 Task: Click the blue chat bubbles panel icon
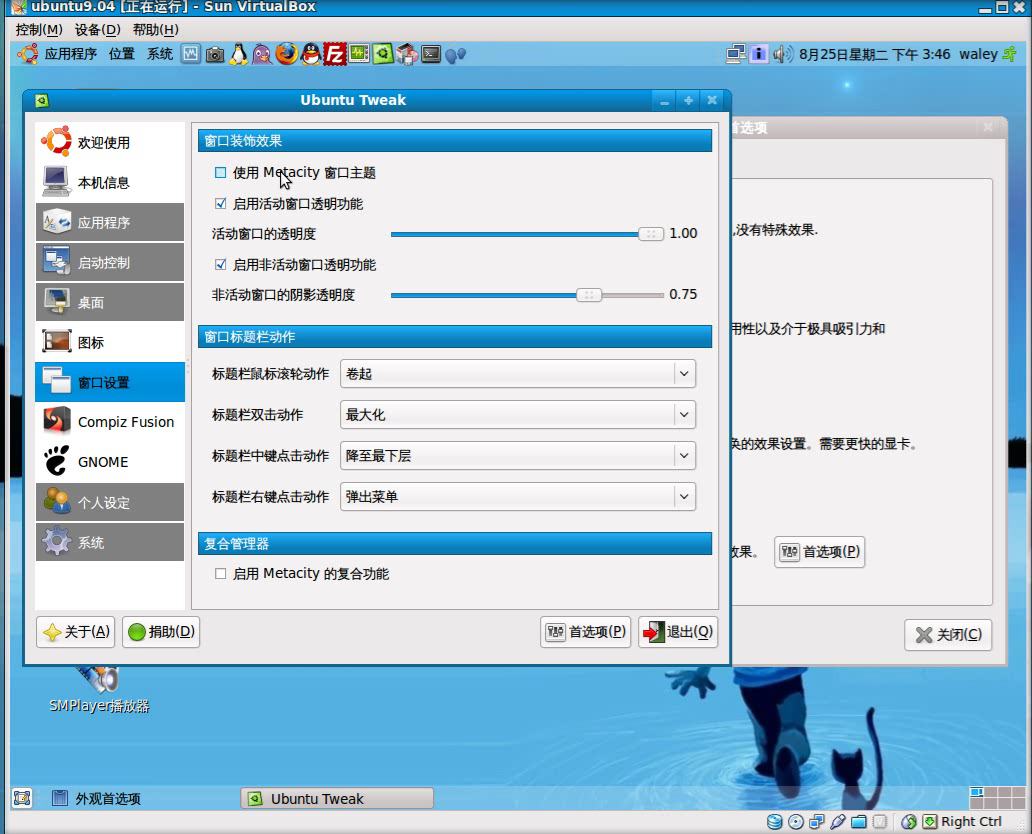tap(455, 55)
